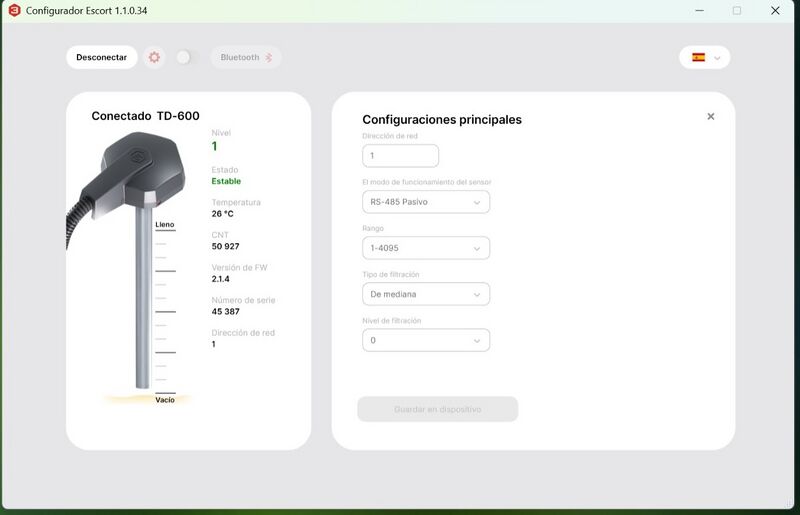The height and width of the screenshot is (515, 800).
Task: Click the Desconectar button
Action: pos(102,57)
